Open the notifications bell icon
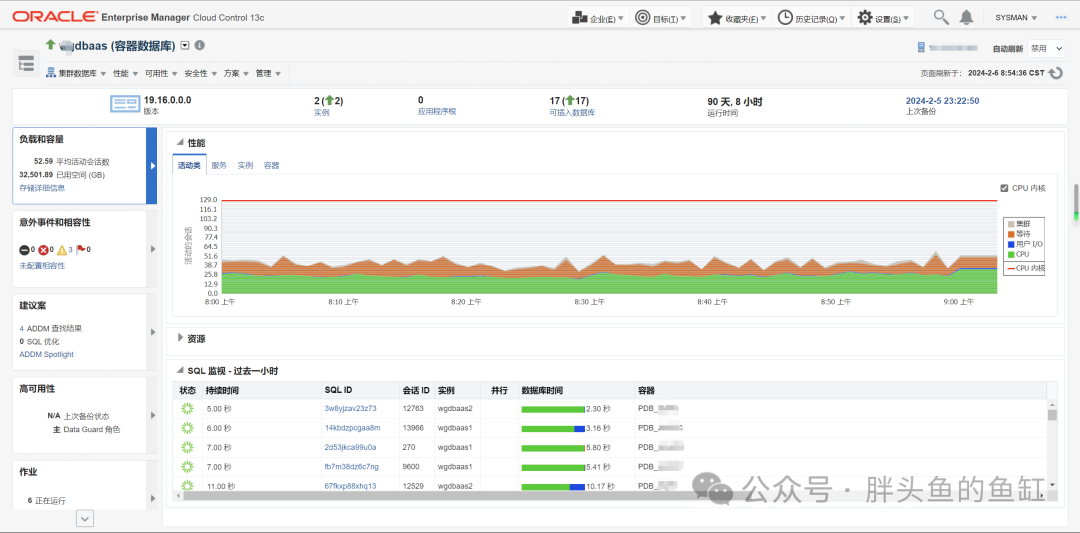 tap(966, 17)
